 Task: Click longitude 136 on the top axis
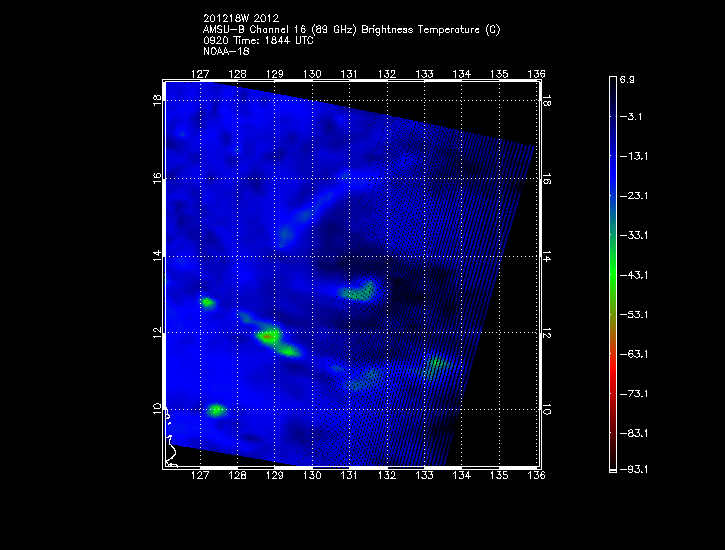pyautogui.click(x=536, y=74)
